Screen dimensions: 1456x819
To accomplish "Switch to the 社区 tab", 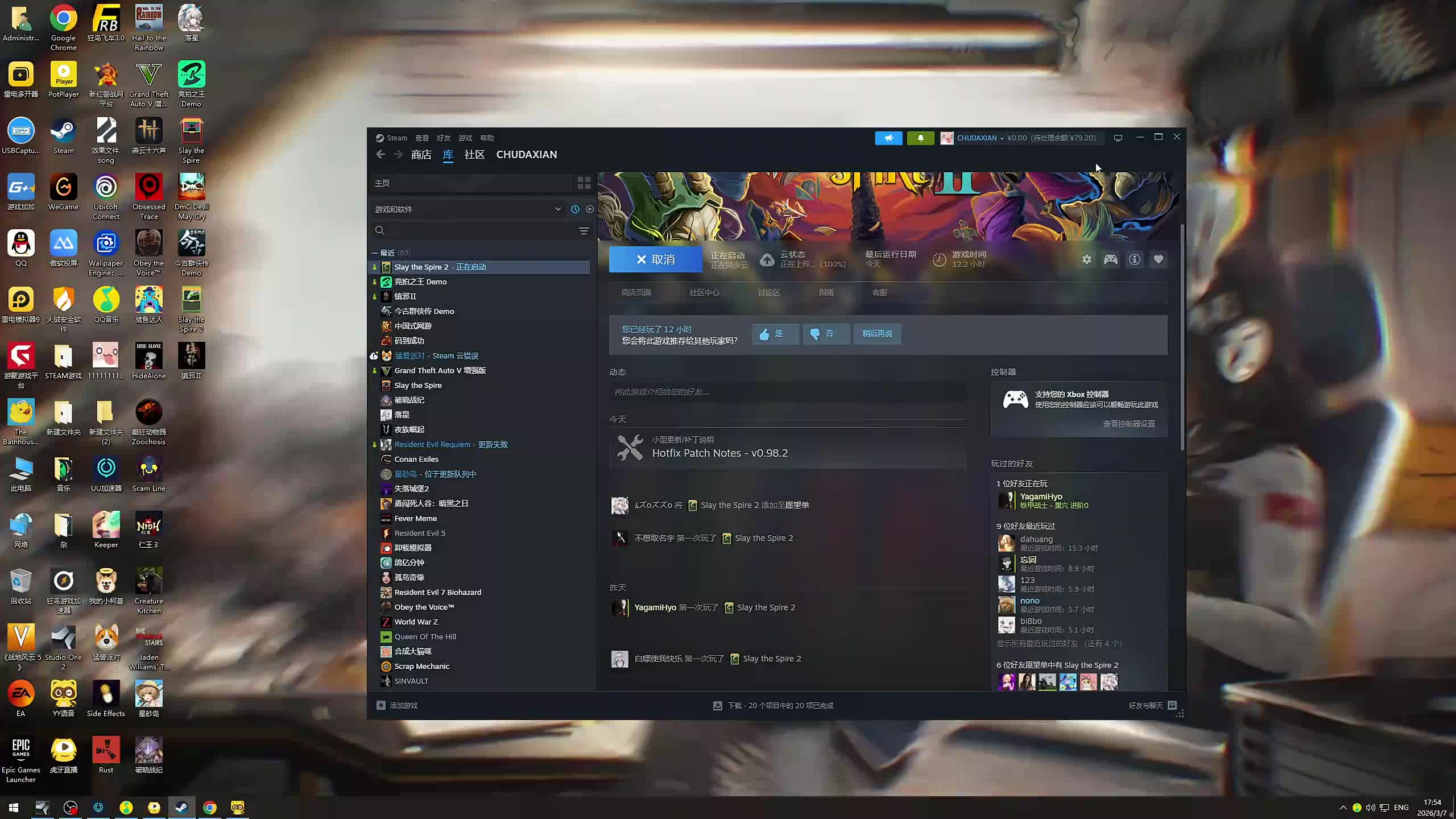I will tap(474, 154).
